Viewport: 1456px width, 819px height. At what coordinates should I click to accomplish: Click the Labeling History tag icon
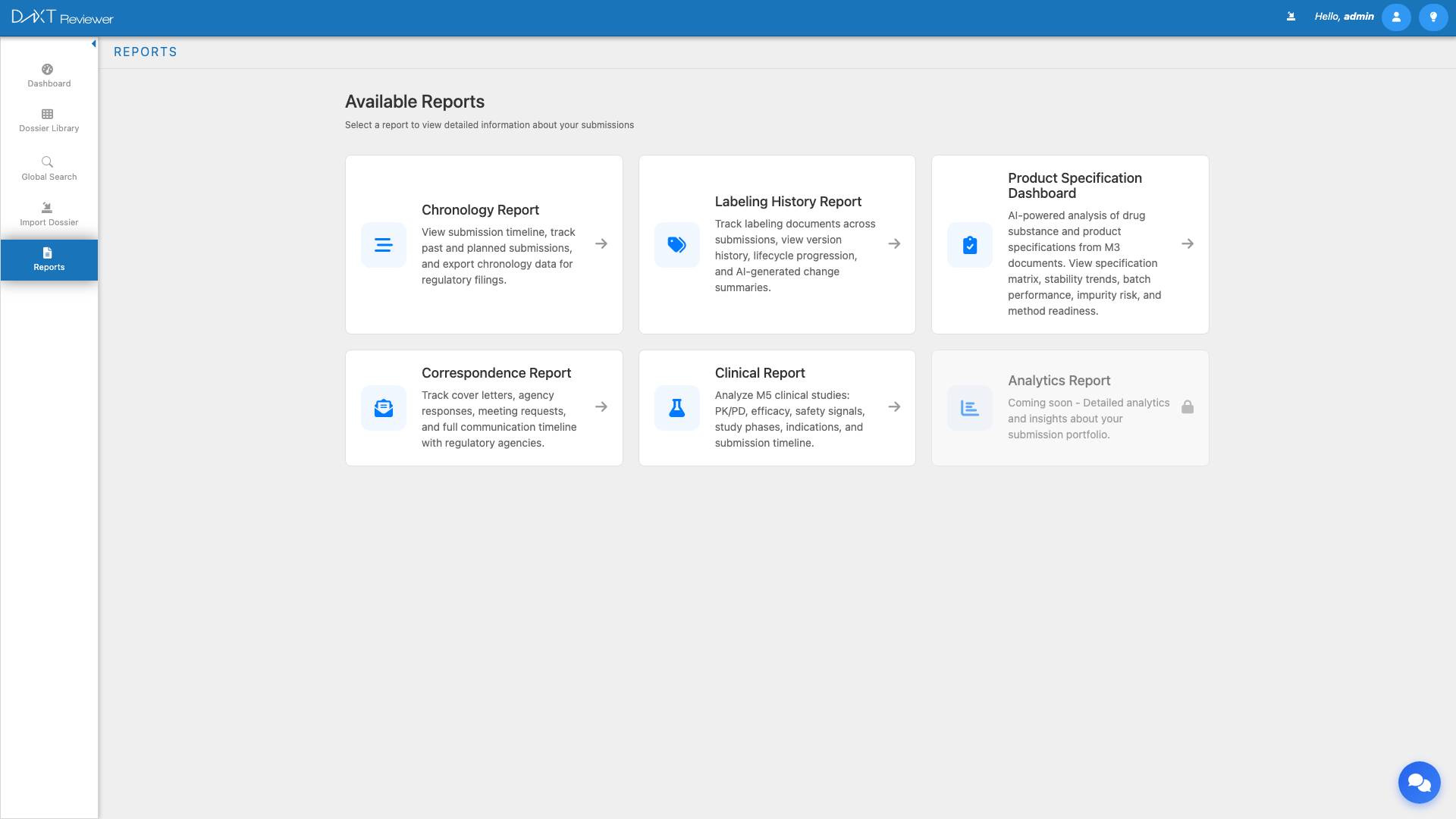[676, 244]
